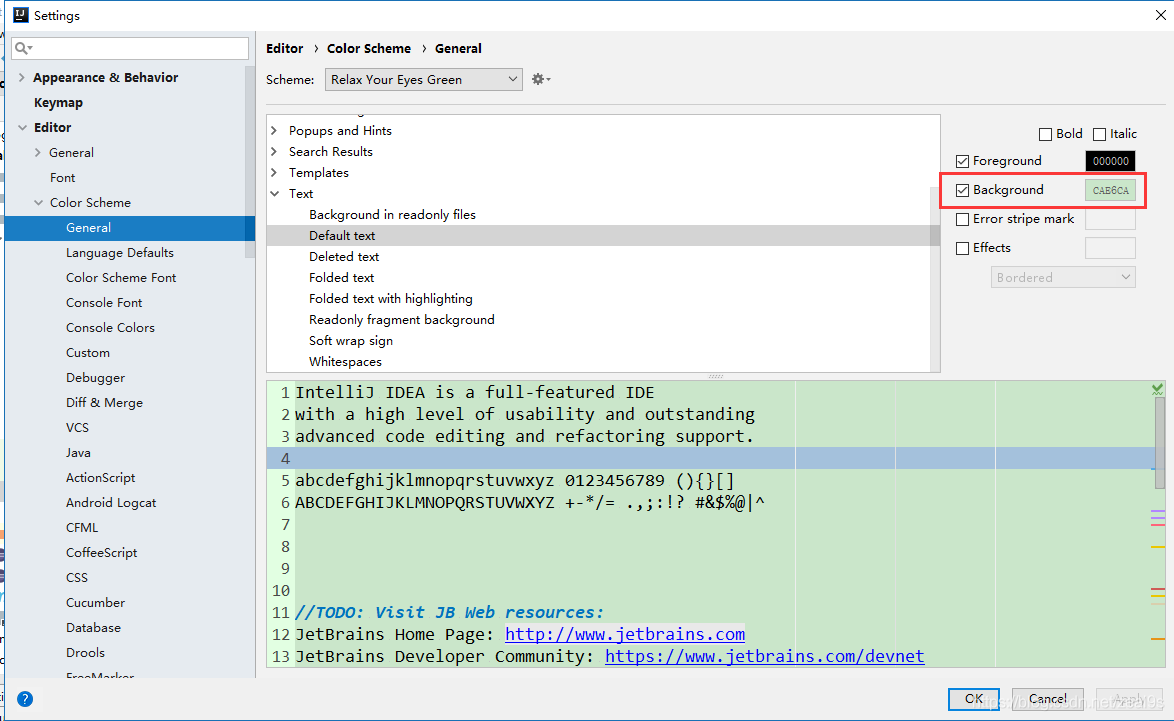Image resolution: width=1174 pixels, height=721 pixels.
Task: Select Language Defaults in sidebar
Action: click(x=120, y=253)
